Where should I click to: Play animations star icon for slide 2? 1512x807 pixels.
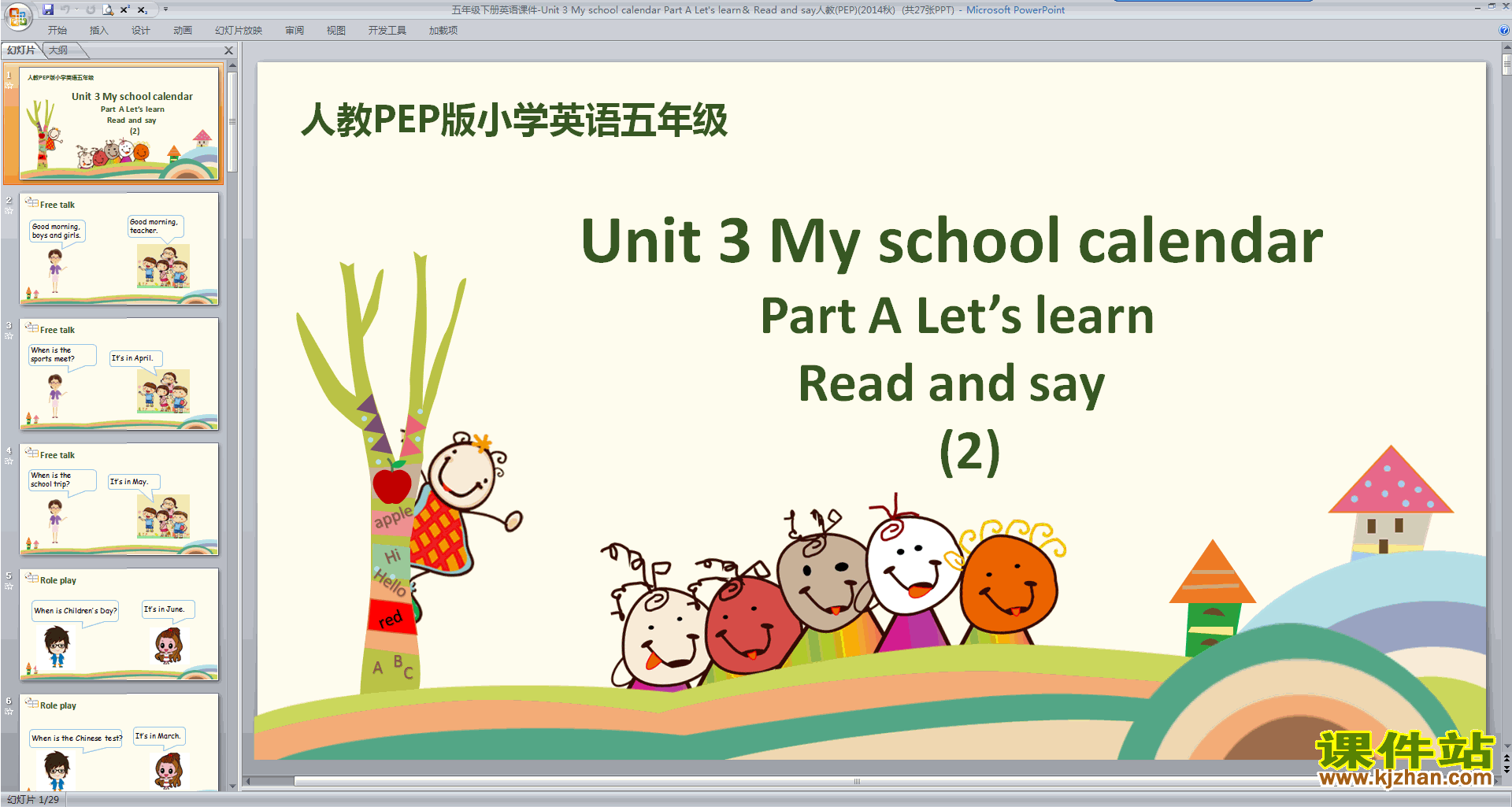click(x=9, y=211)
